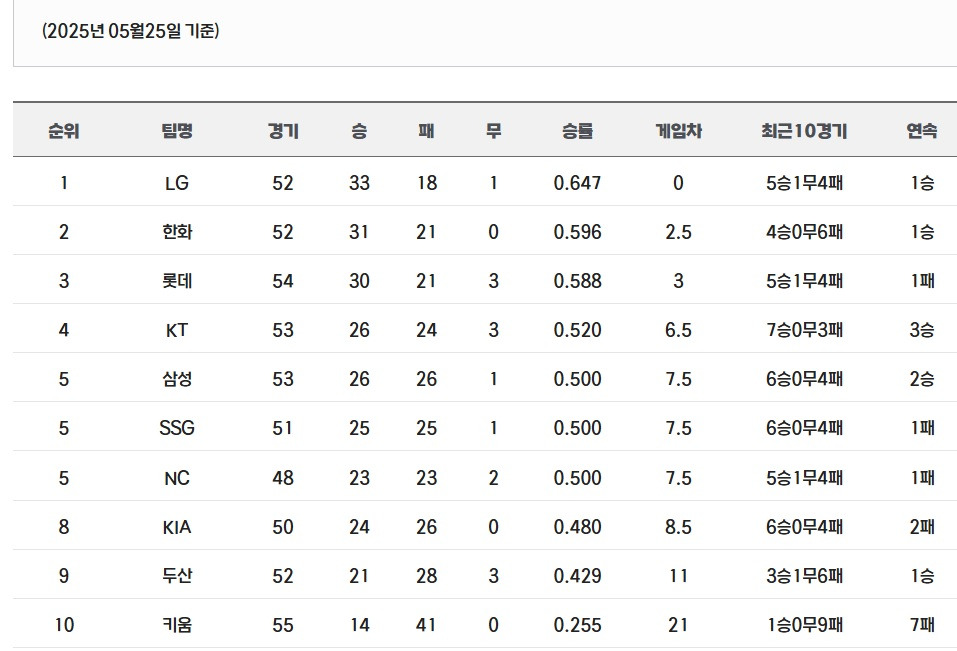Select the 키움 team name
Image resolution: width=957 pixels, height=651 pixels.
coord(177,625)
